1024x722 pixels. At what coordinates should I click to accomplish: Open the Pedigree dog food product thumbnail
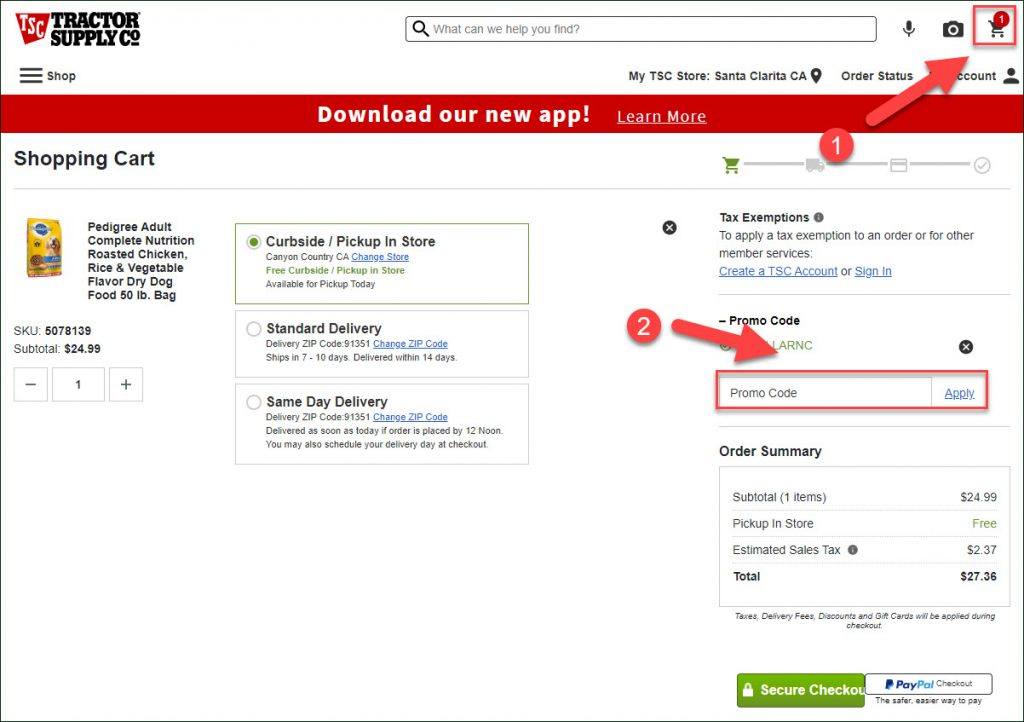pos(45,247)
